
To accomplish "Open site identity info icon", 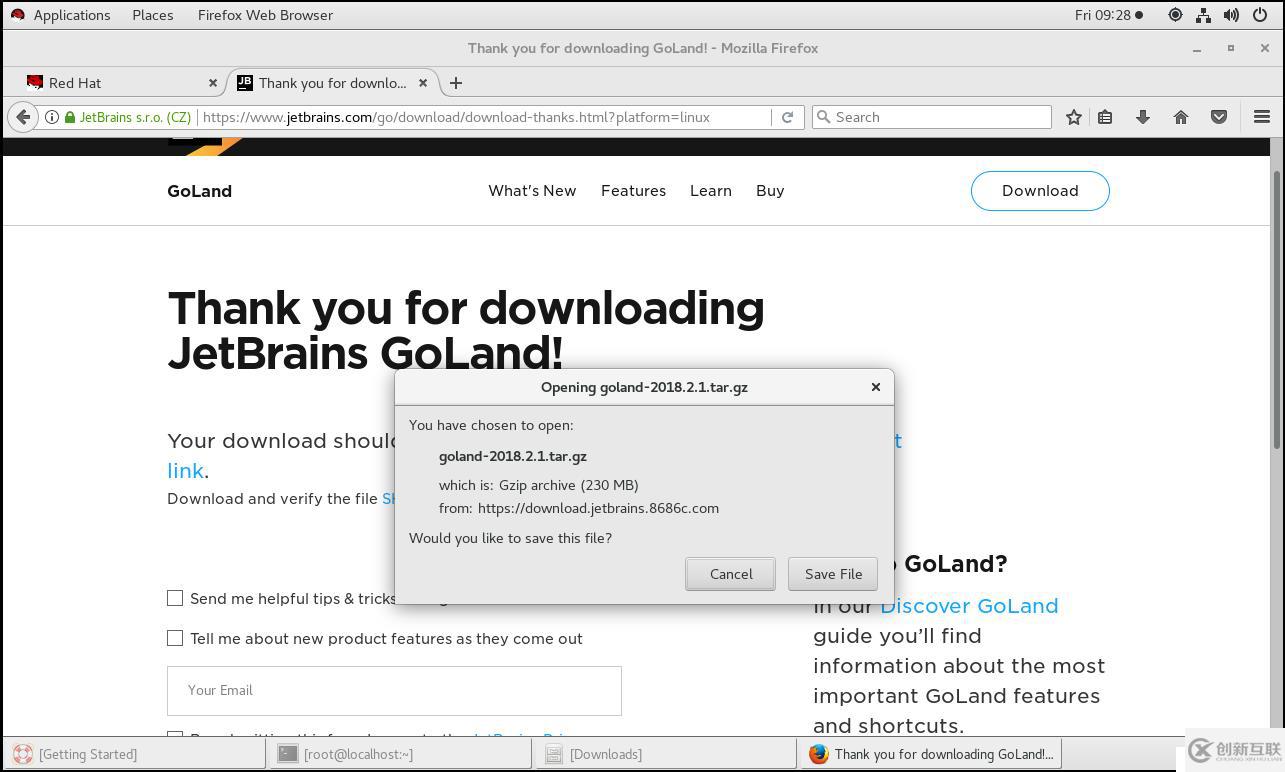I will click(51, 117).
